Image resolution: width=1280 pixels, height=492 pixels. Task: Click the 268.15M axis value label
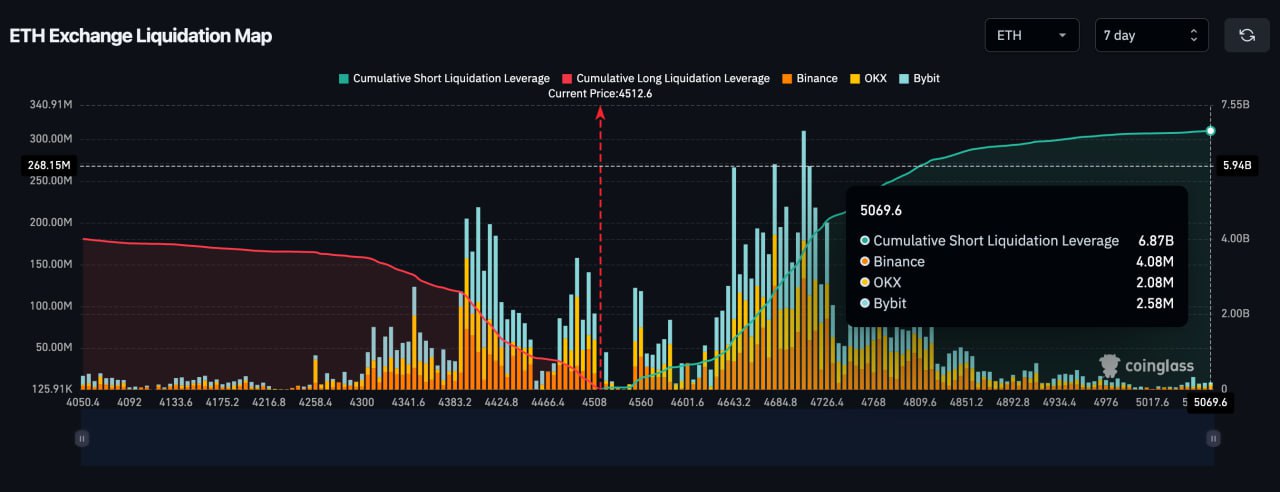49,165
